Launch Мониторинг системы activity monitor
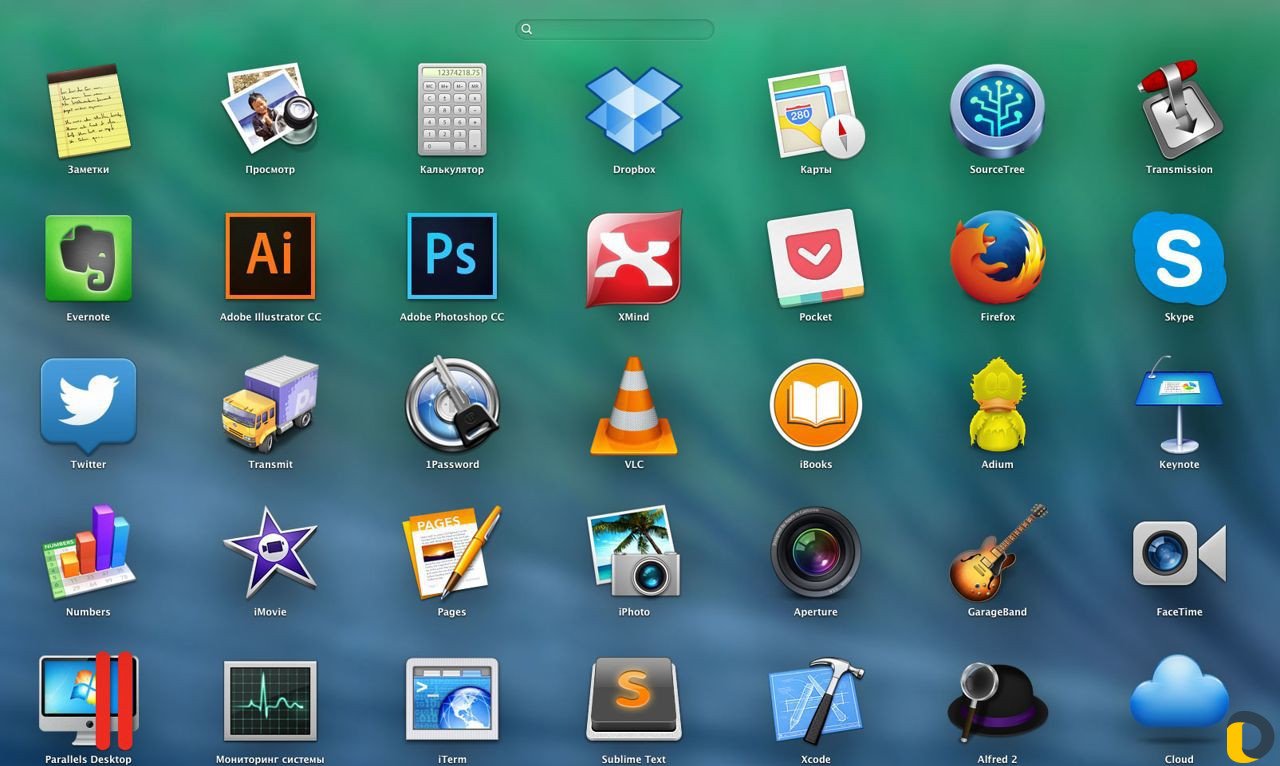1280x766 pixels. (x=270, y=700)
